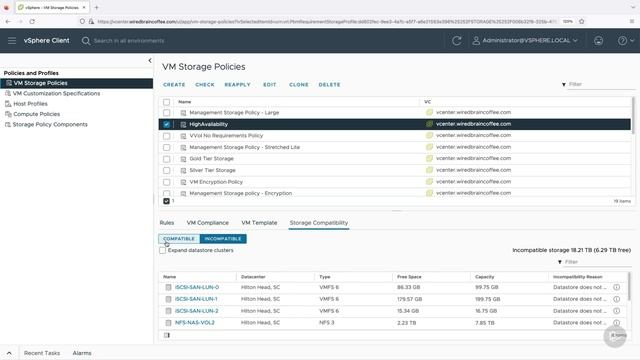Show incompatibility info for iSCSI-SAN-LUN-1
640x360 pixels.
click(616, 299)
